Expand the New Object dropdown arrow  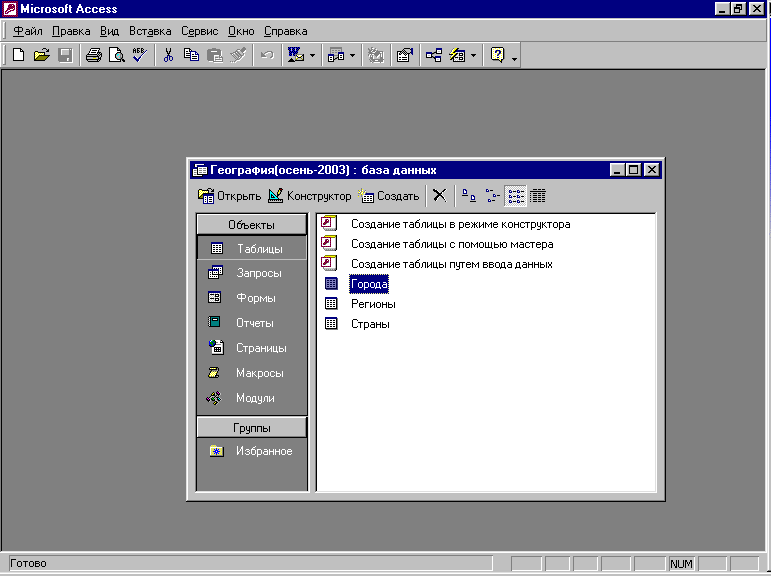coord(473,55)
